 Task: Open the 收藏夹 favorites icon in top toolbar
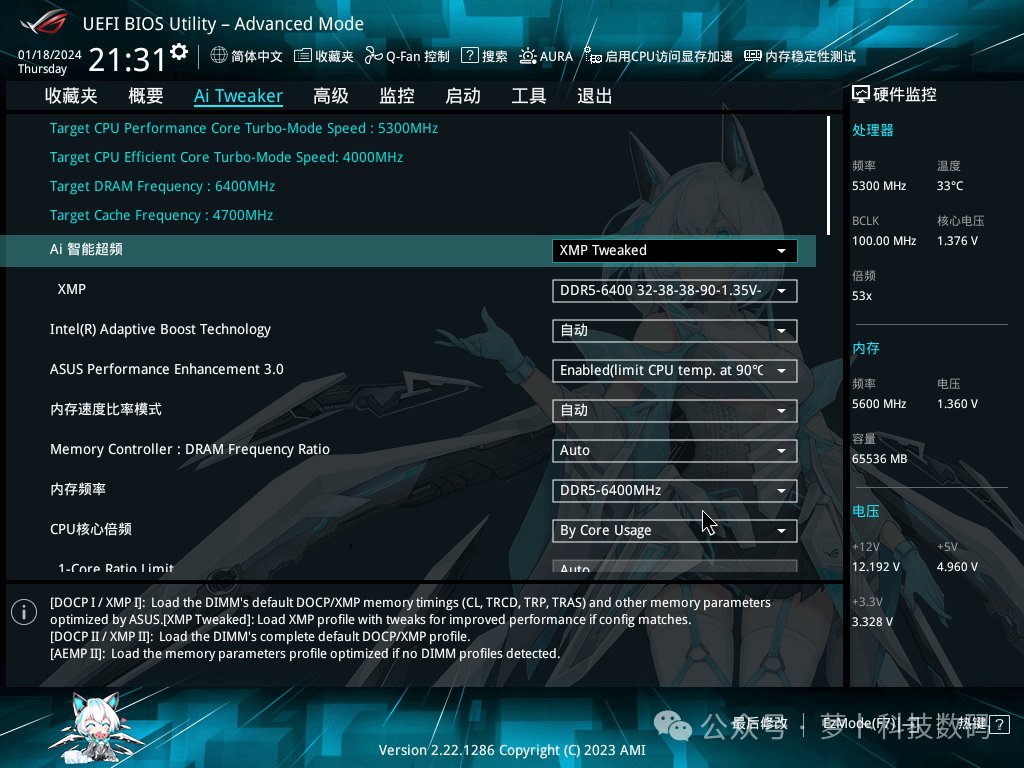(302, 56)
